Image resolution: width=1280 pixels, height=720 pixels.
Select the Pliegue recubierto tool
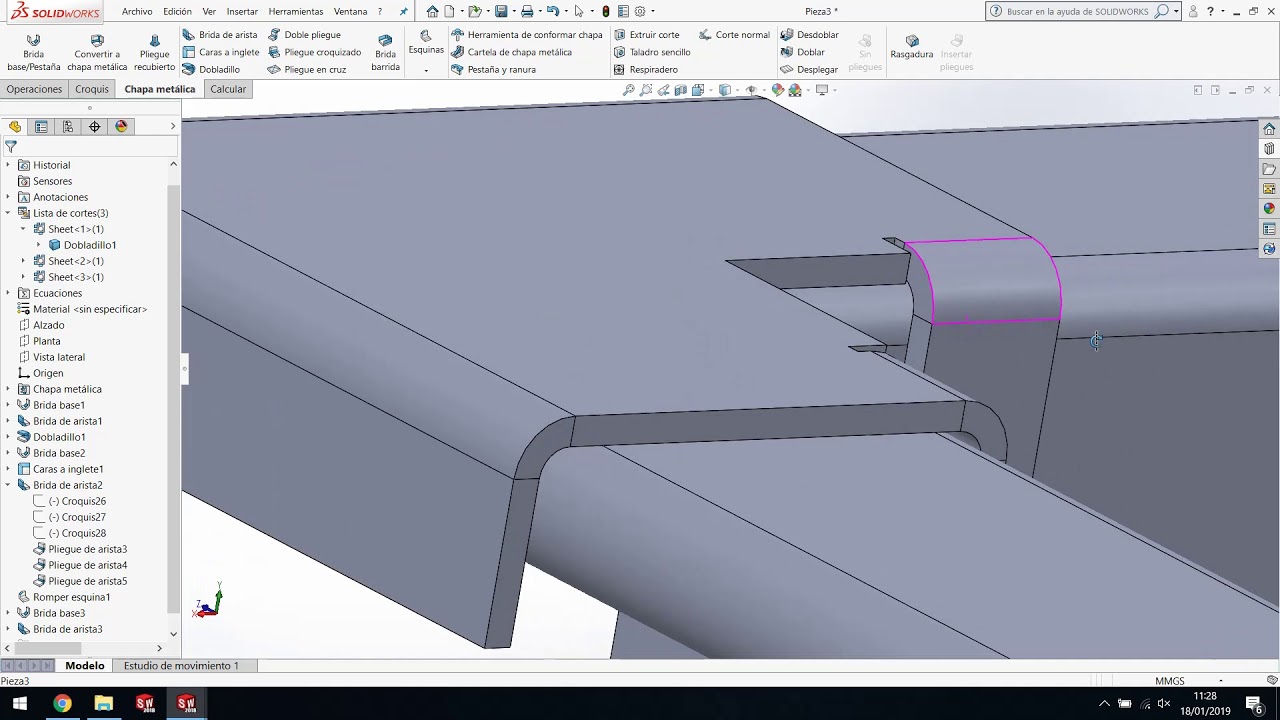pyautogui.click(x=154, y=52)
